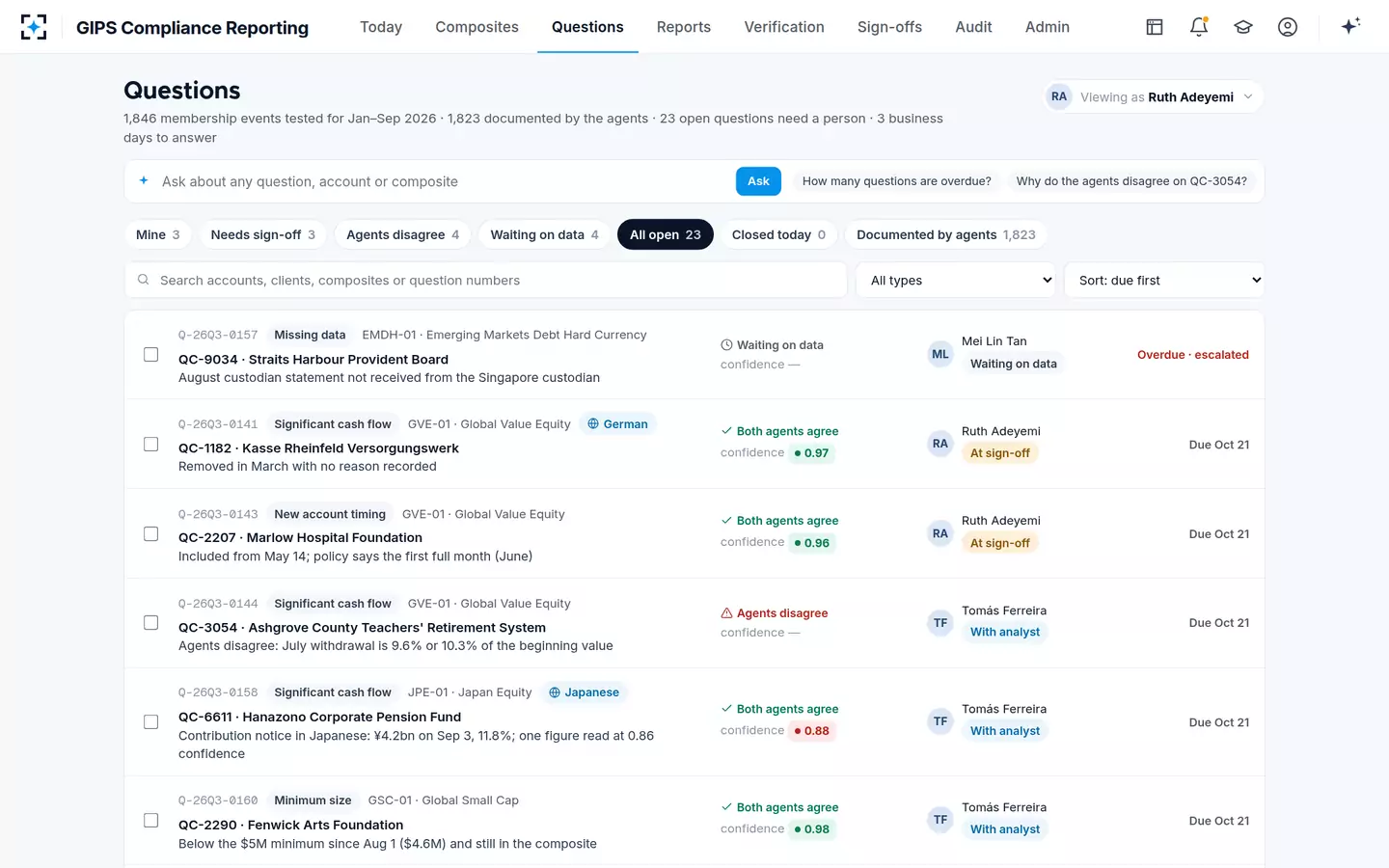The width and height of the screenshot is (1389, 868).
Task: Open the graduation cap help icon
Action: click(1243, 27)
